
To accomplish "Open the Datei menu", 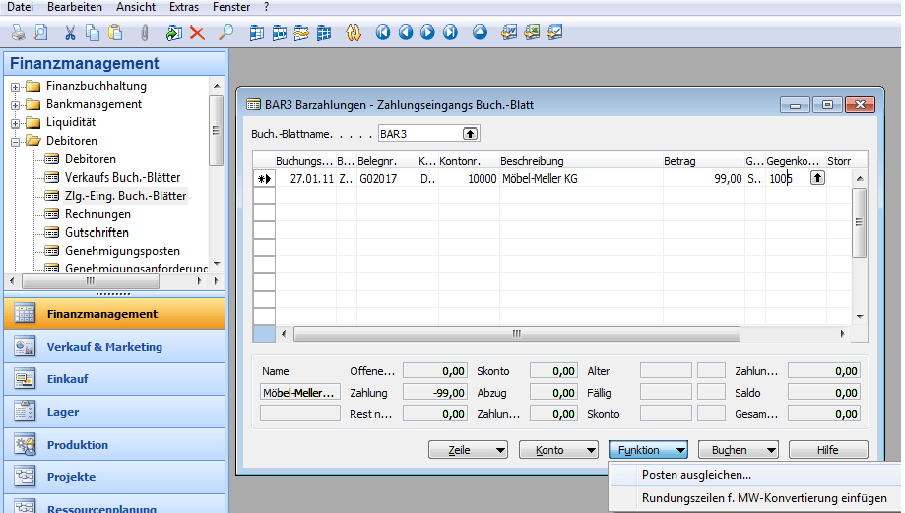I will pyautogui.click(x=19, y=7).
